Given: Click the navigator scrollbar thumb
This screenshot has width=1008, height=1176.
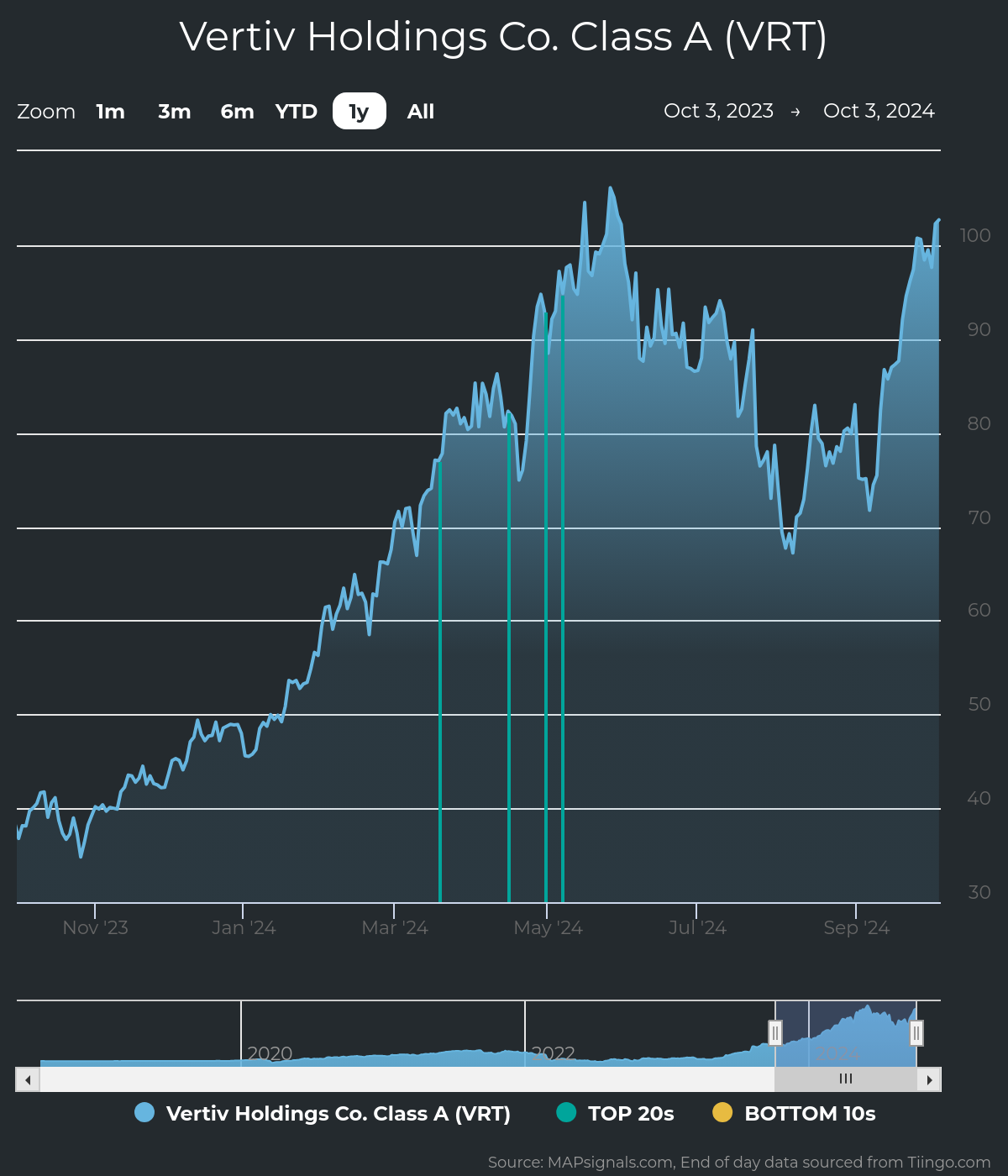Looking at the screenshot, I should pos(846,1079).
